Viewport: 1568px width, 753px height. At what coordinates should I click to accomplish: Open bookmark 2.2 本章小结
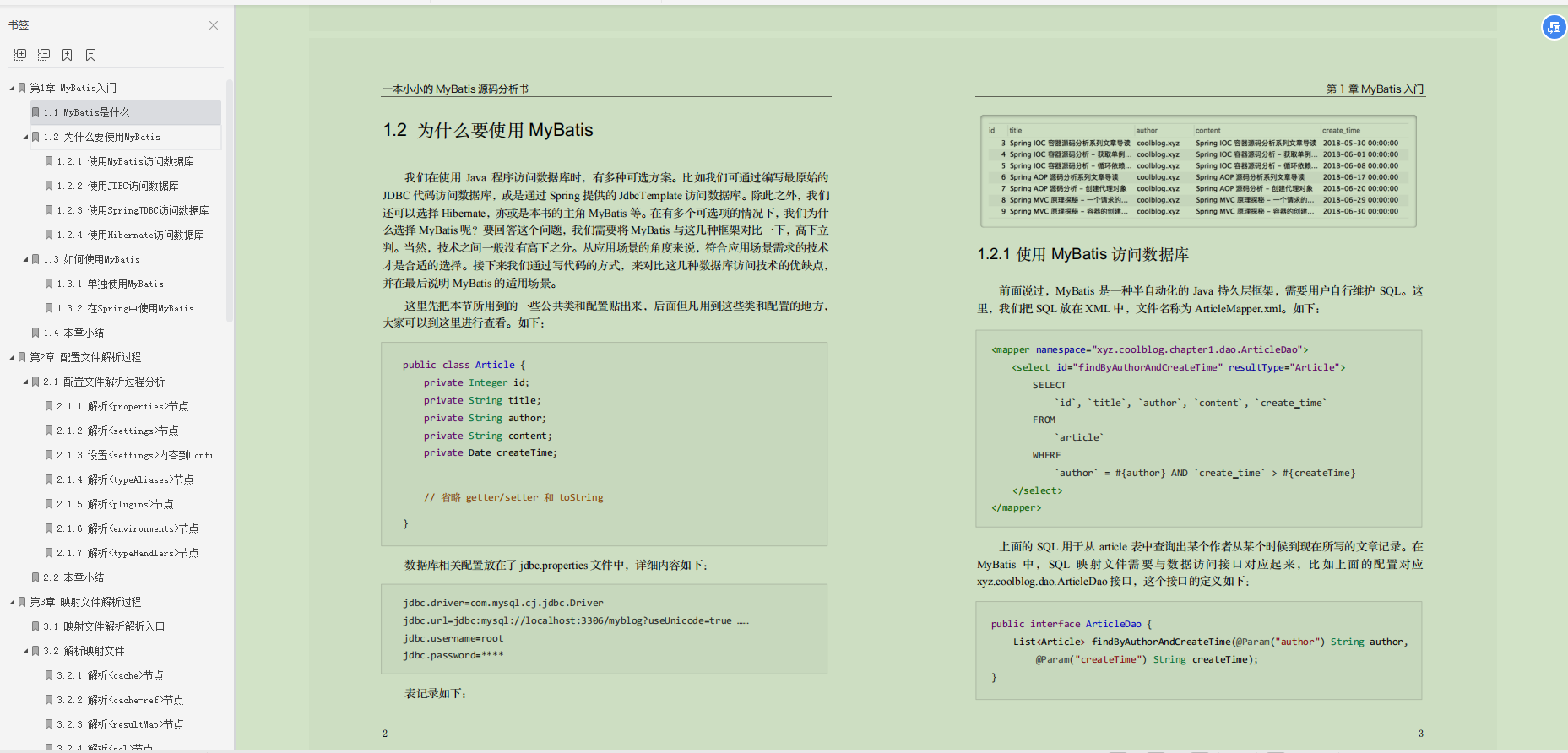click(74, 577)
